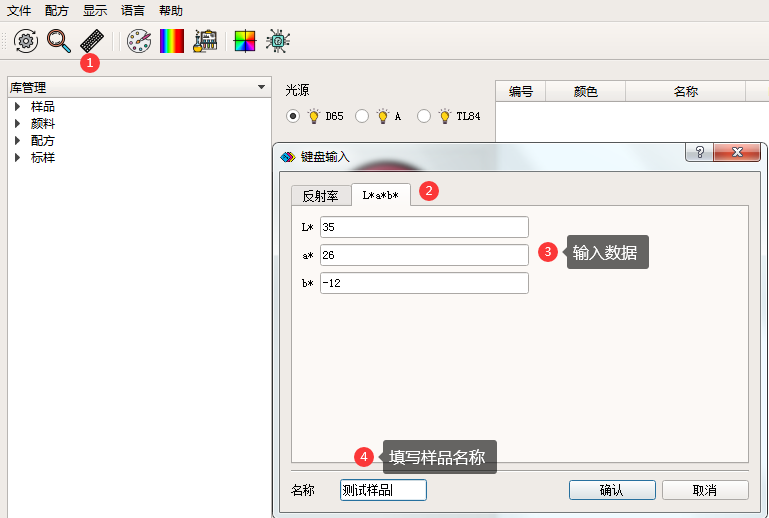This screenshot has height=518, width=769.
Task: Click the color space square icon
Action: 244,41
